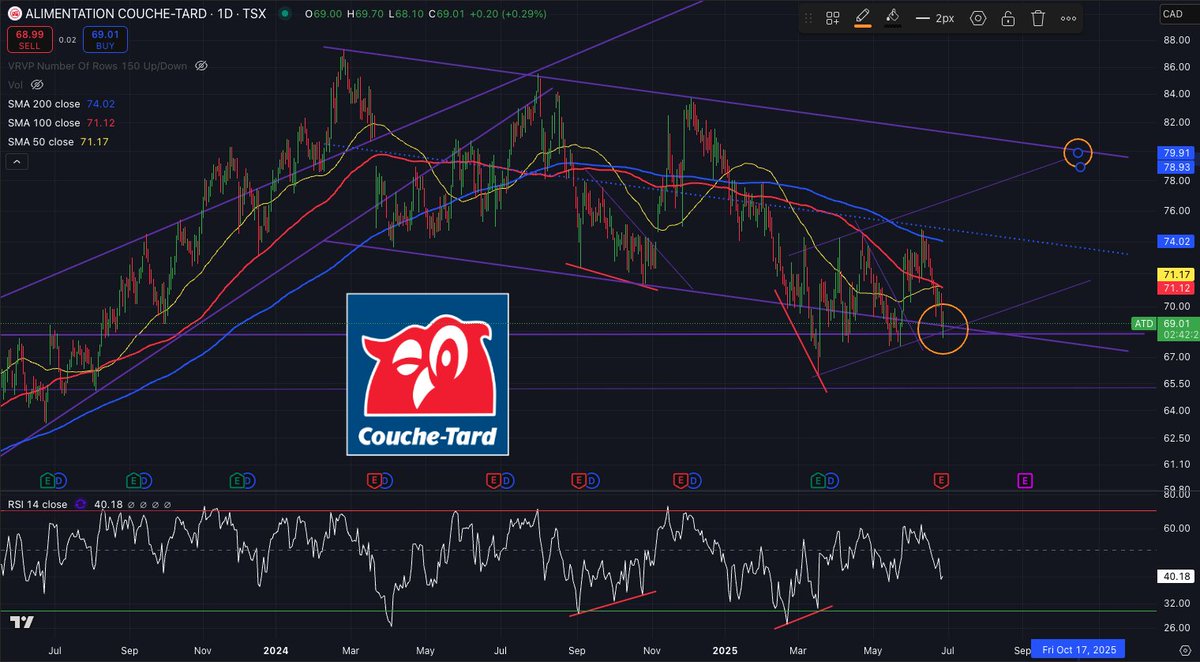Open the three-dot more options menu
Screen dimensions: 1200x662
coord(1069,18)
